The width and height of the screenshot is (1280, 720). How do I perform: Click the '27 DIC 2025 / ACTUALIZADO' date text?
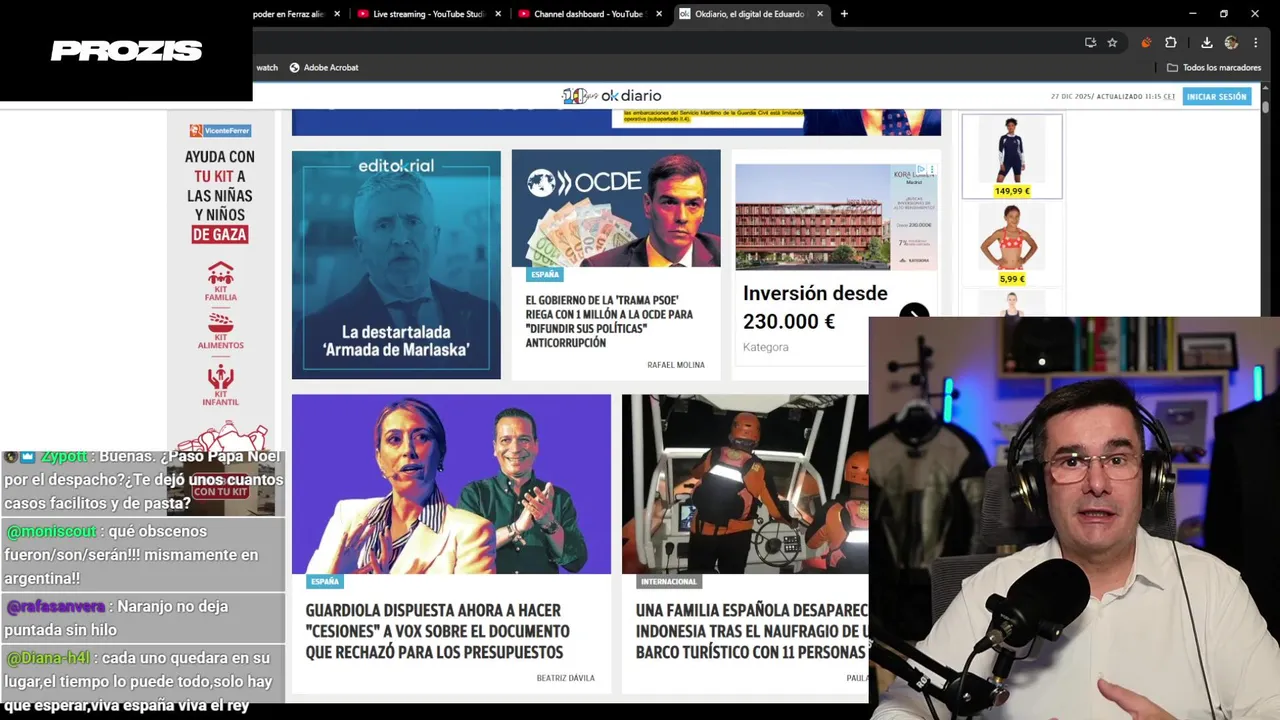point(1113,96)
